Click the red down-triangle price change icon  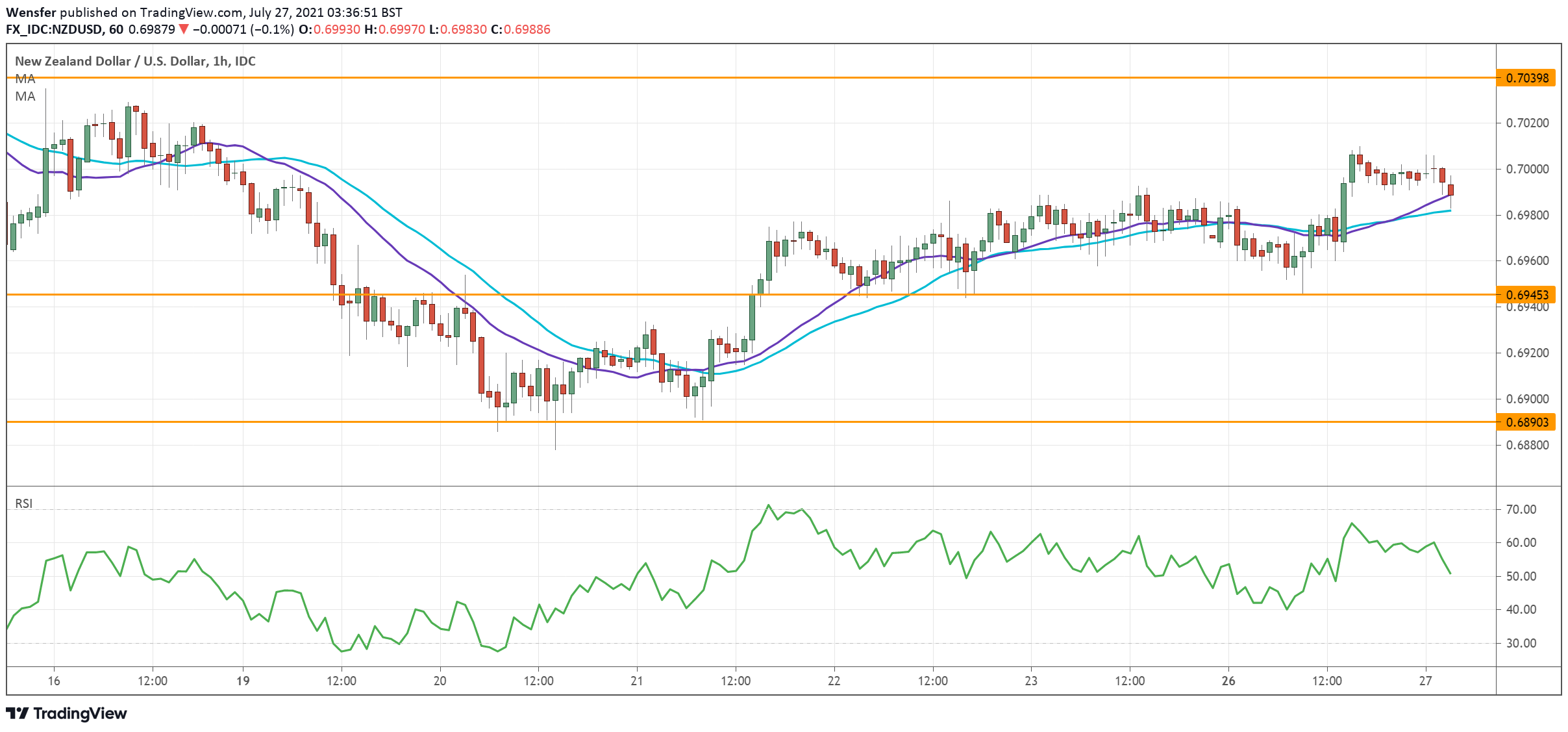184,29
